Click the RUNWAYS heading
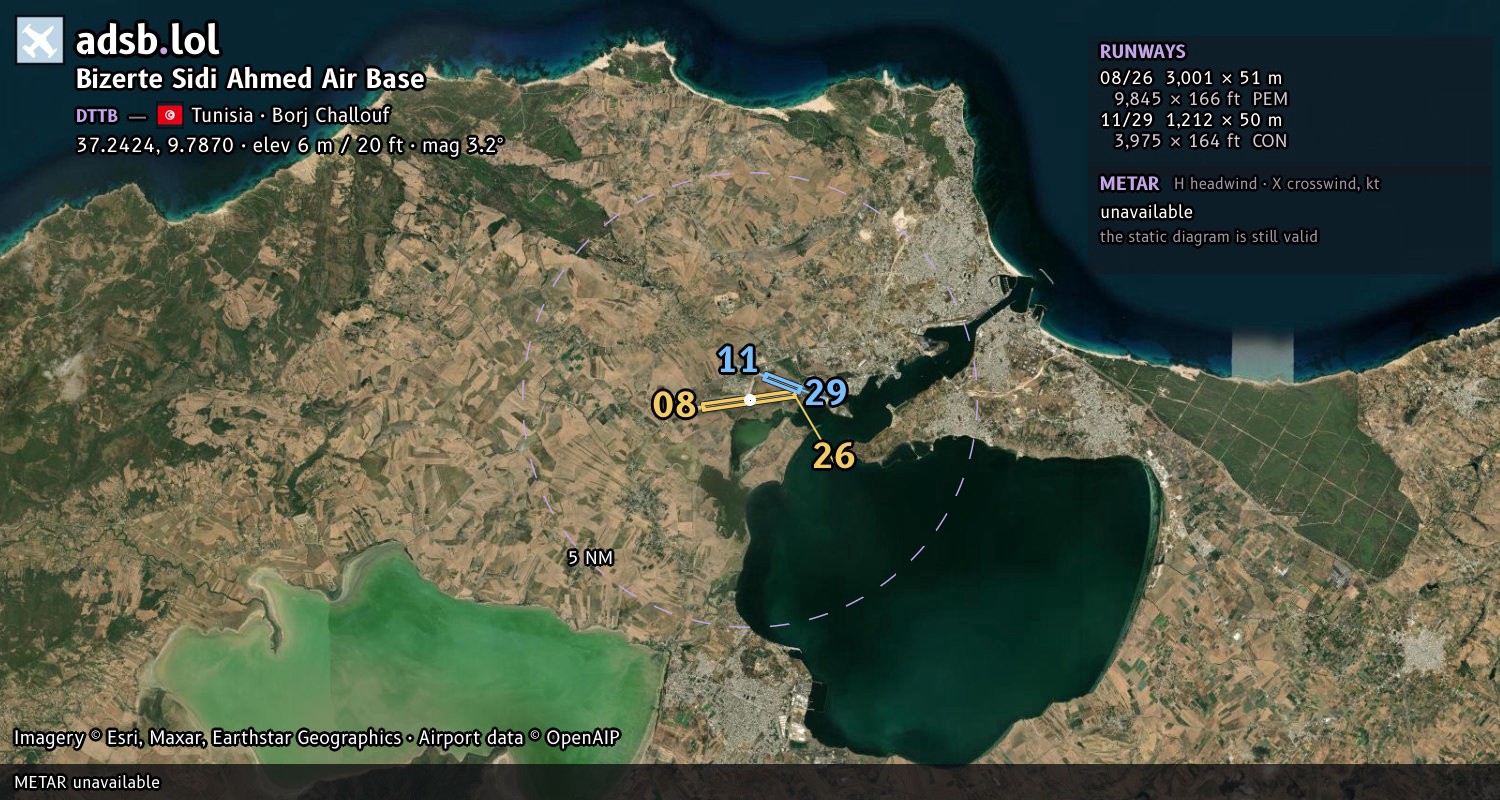 (1143, 52)
